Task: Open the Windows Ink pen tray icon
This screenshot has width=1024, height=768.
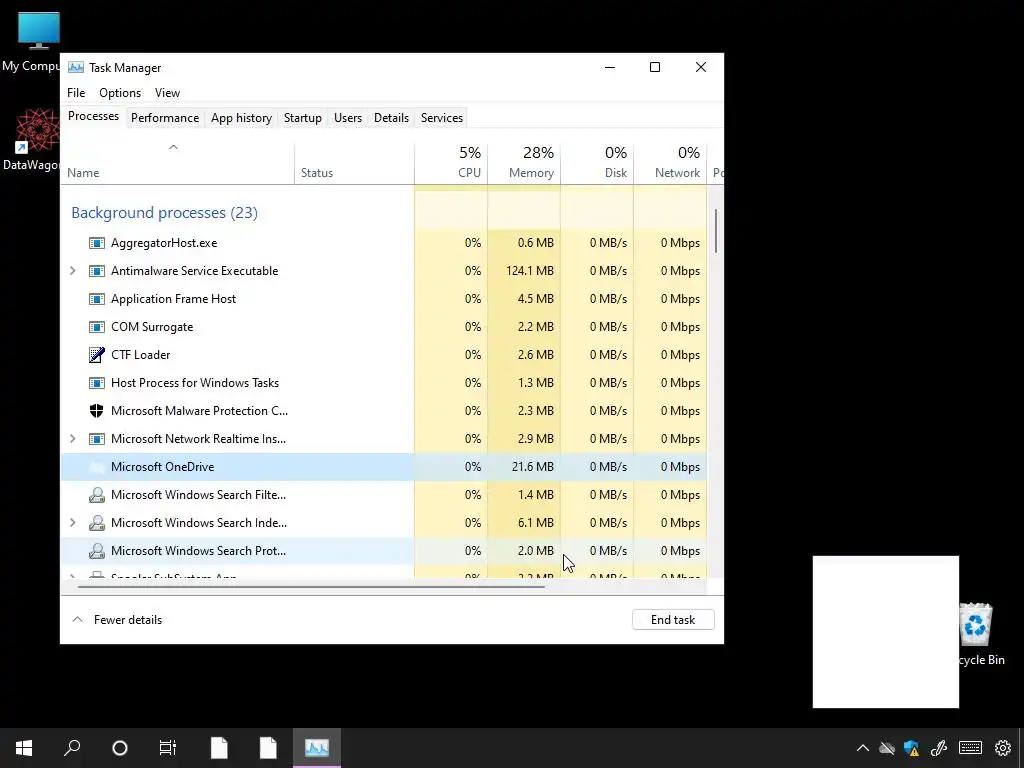Action: (x=939, y=748)
